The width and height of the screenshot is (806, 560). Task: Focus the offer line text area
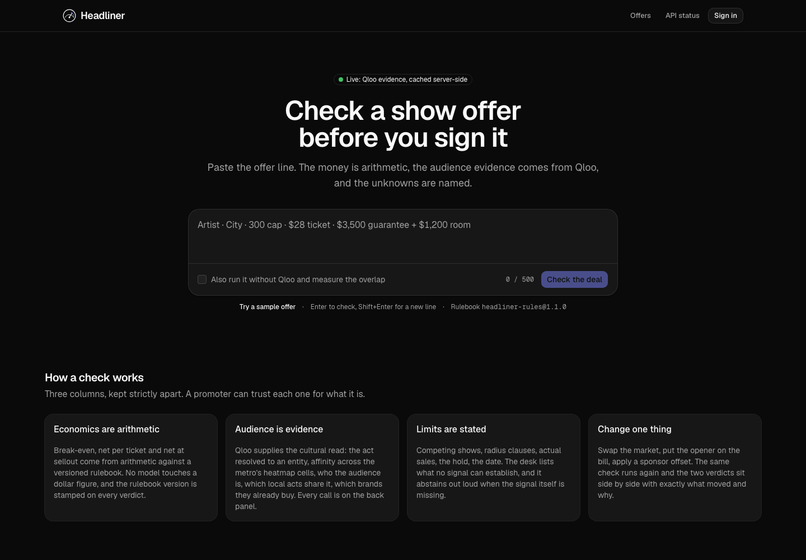(x=403, y=237)
